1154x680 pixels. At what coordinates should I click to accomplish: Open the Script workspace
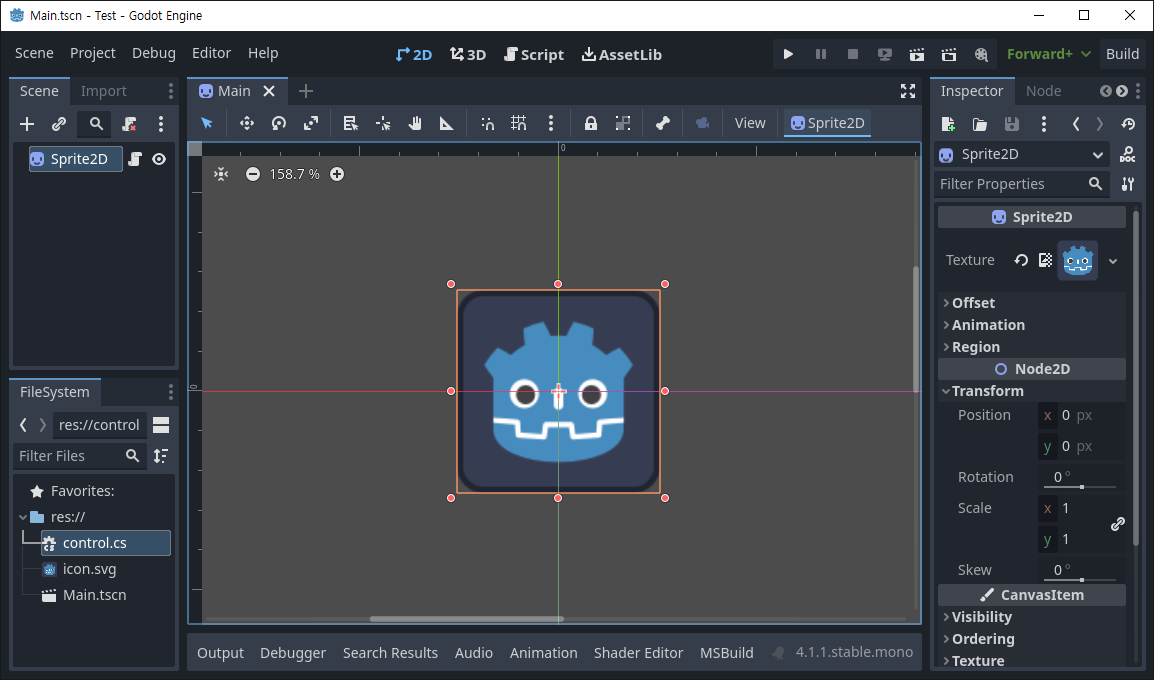coord(534,54)
